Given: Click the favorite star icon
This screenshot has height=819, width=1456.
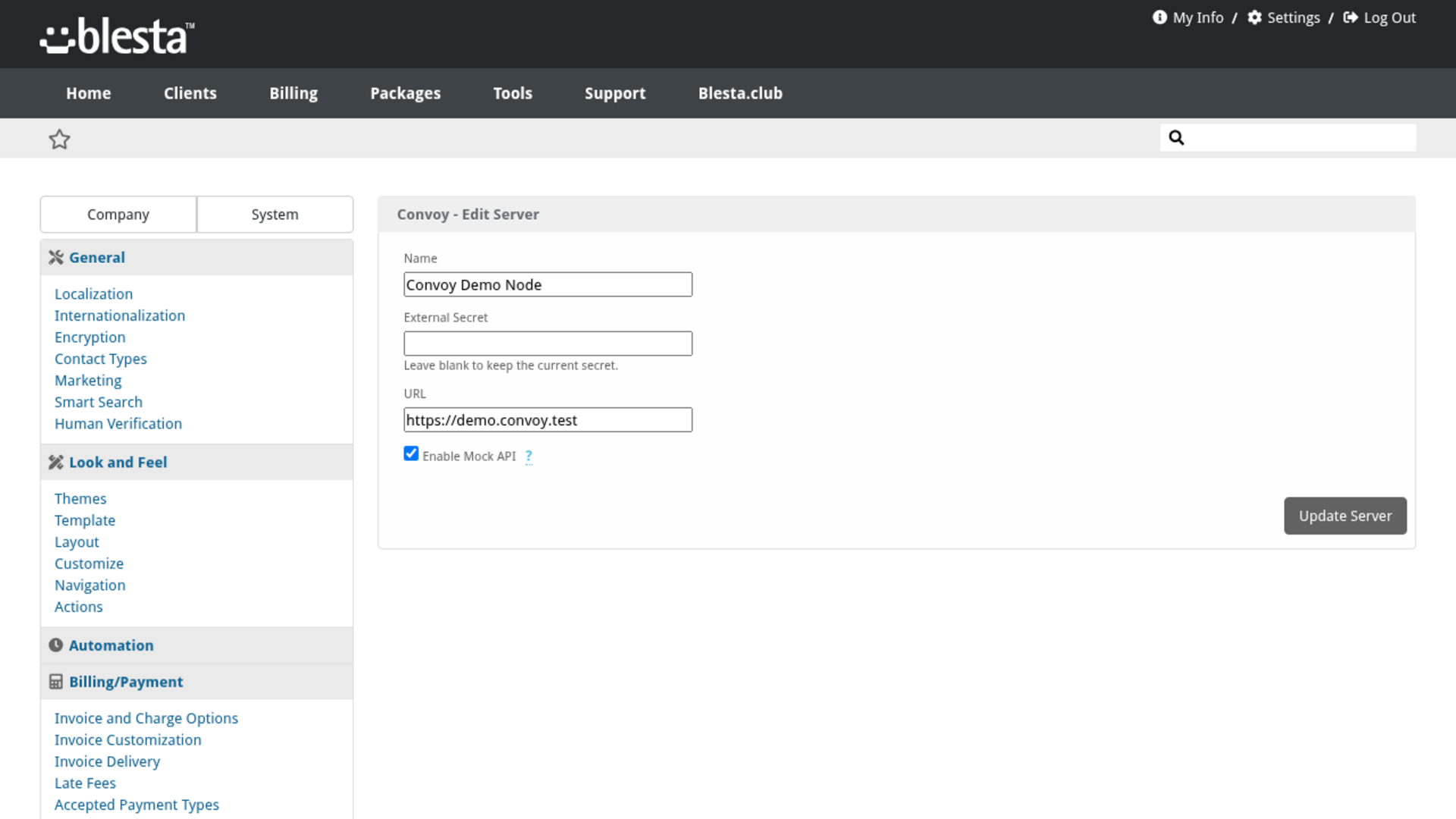Looking at the screenshot, I should pyautogui.click(x=59, y=139).
